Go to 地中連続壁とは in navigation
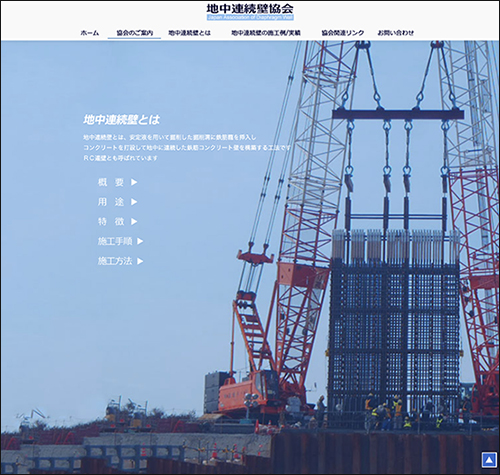The height and width of the screenshot is (475, 500). coord(189,33)
